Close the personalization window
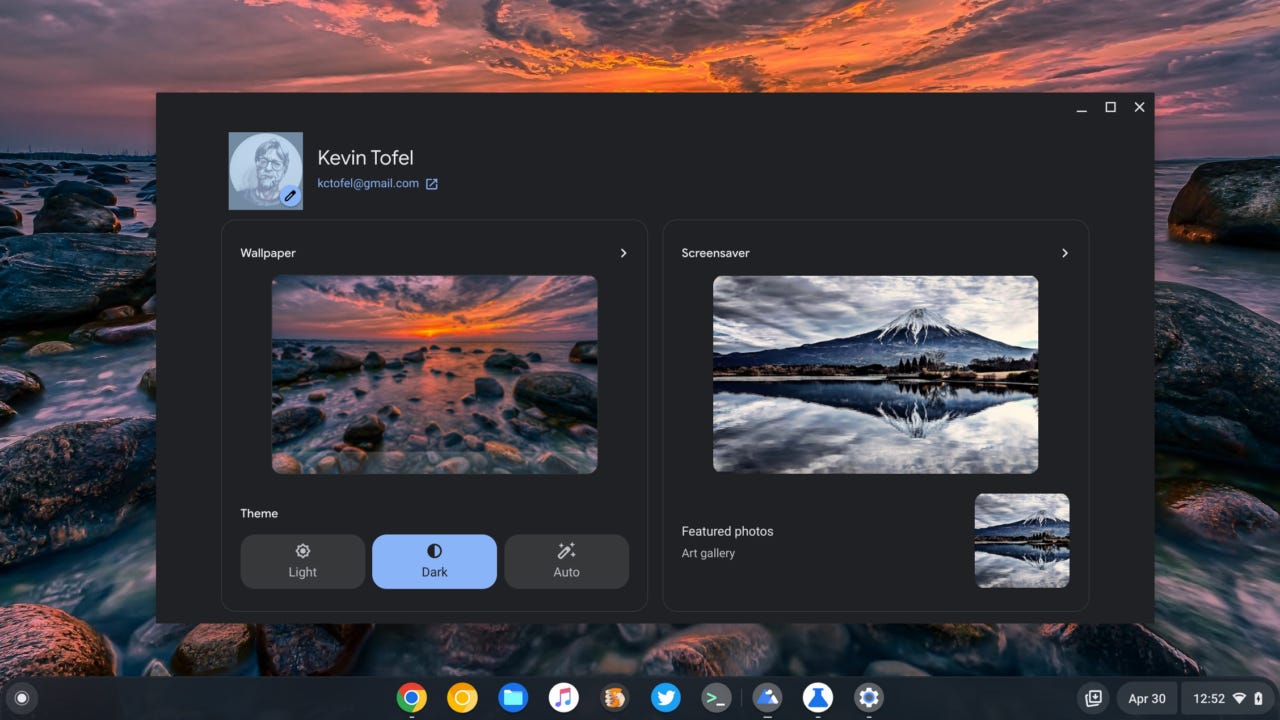 [1139, 107]
